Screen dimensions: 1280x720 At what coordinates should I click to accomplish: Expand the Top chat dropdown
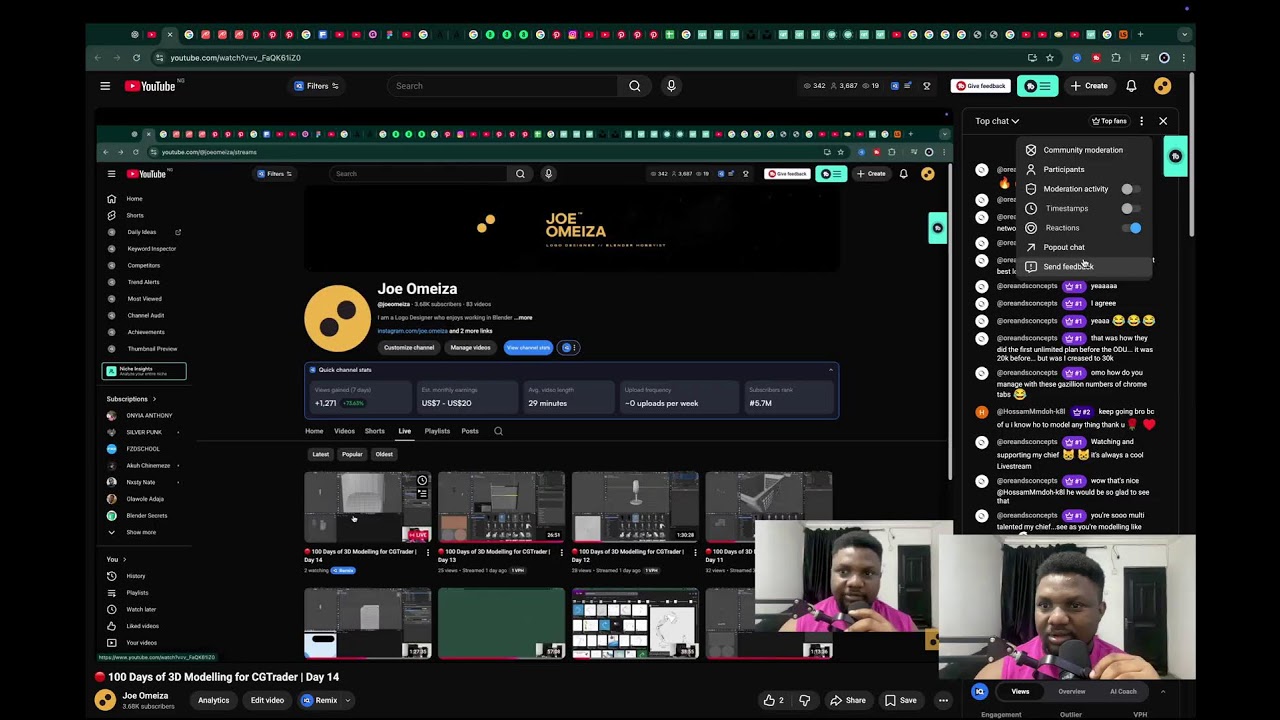click(997, 121)
